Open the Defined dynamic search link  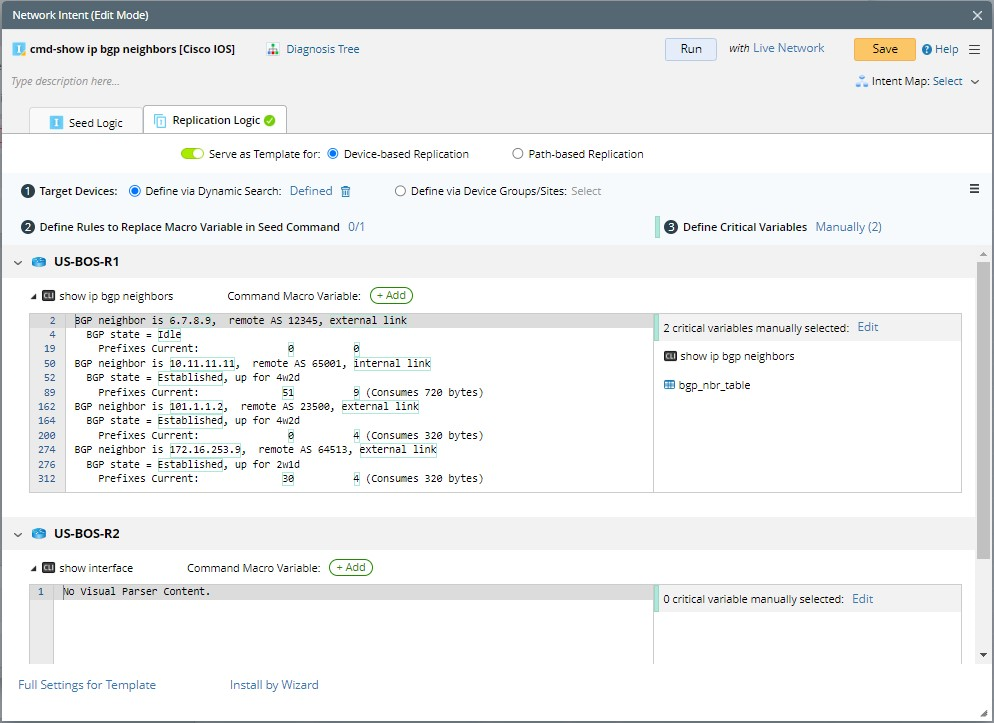tap(311, 191)
